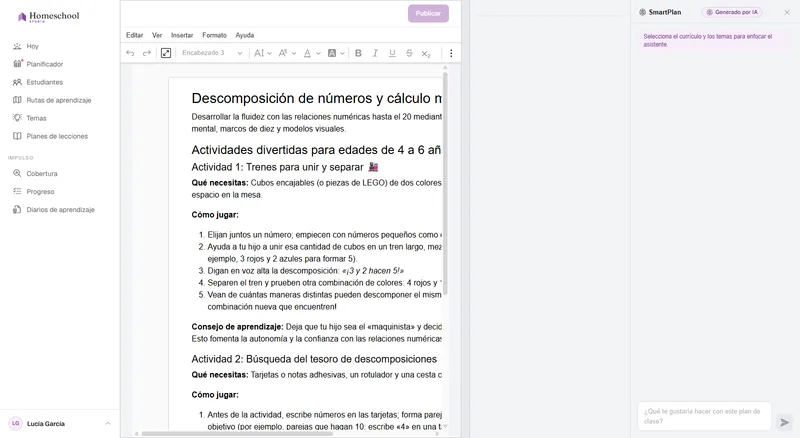This screenshot has width=800, height=438.
Task: Click the font size icon
Action: click(x=283, y=53)
